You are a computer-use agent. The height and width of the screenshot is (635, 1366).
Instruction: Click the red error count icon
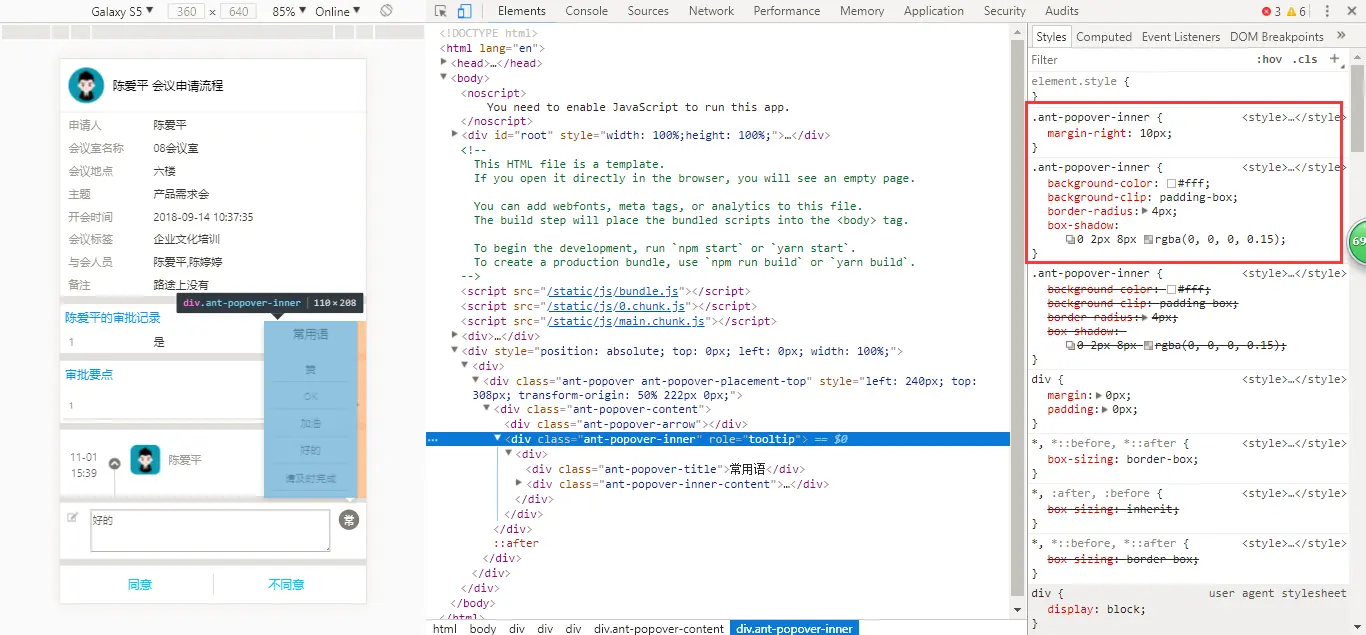1267,11
